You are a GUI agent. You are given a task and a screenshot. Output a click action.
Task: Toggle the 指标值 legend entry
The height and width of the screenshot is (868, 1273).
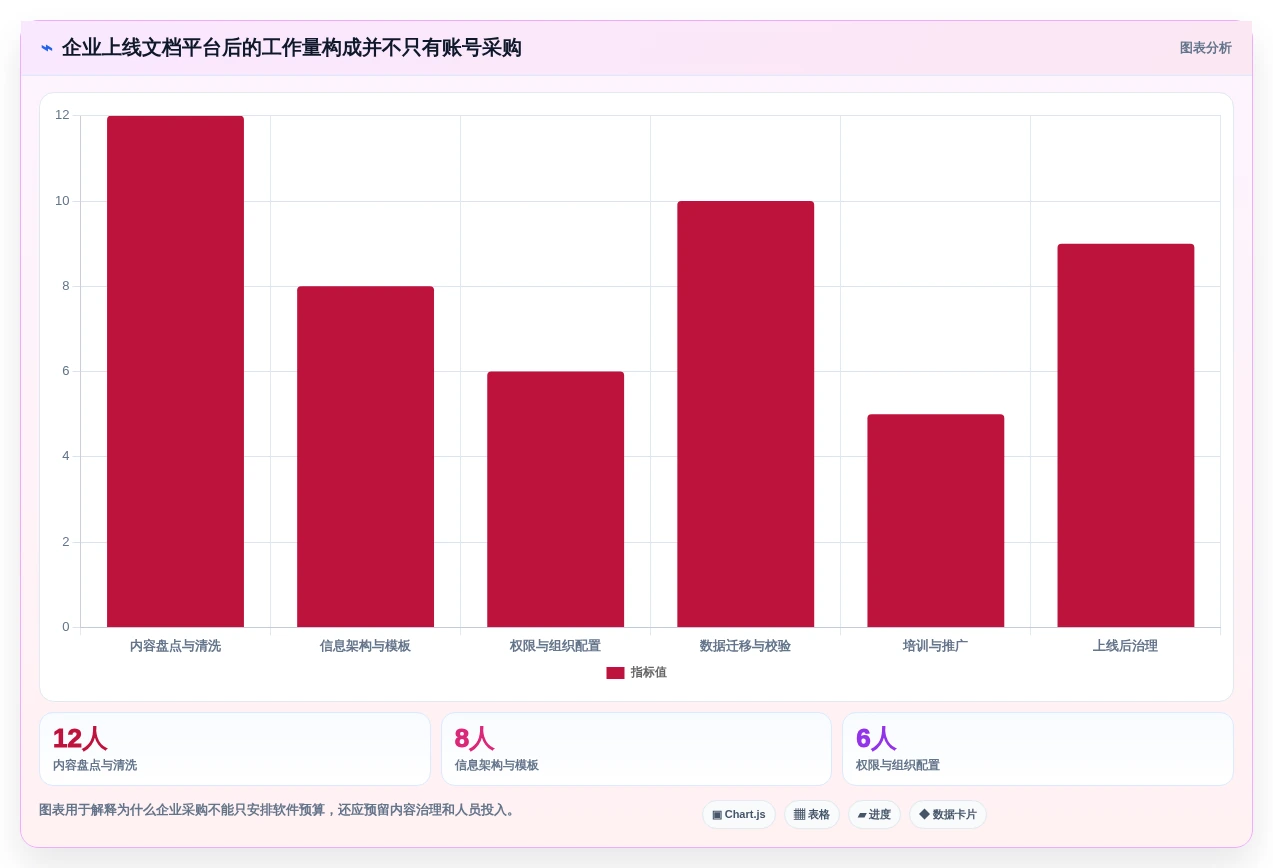pos(636,673)
